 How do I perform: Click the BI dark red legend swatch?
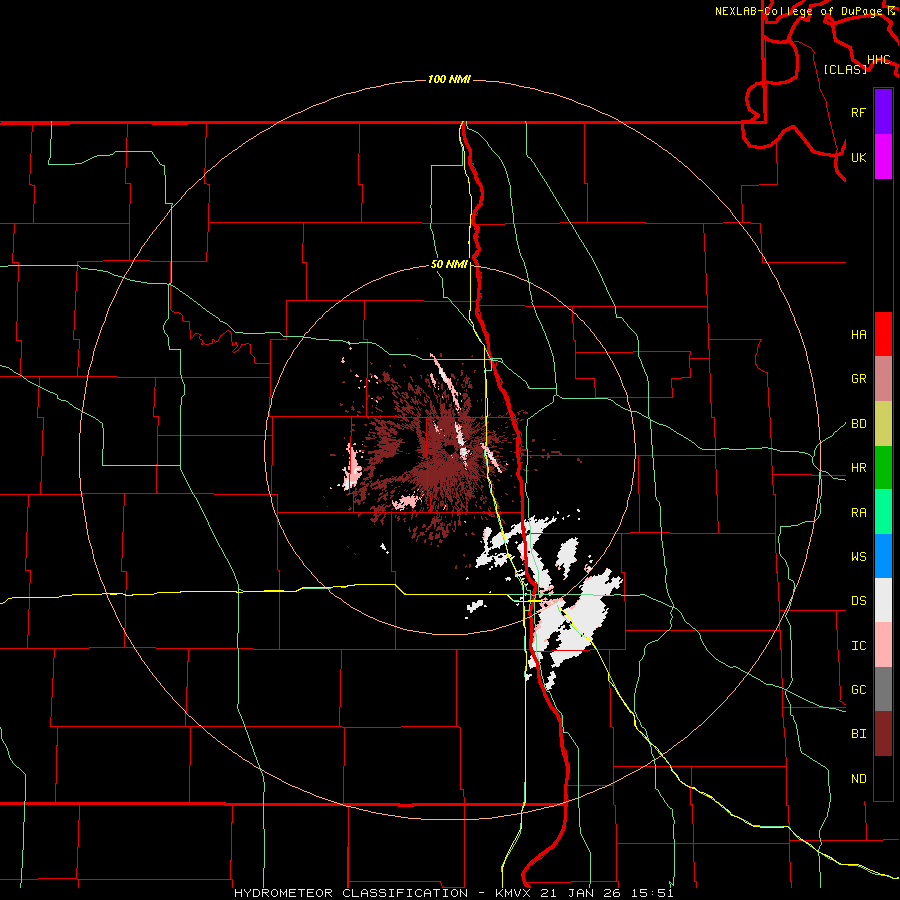pyautogui.click(x=883, y=734)
